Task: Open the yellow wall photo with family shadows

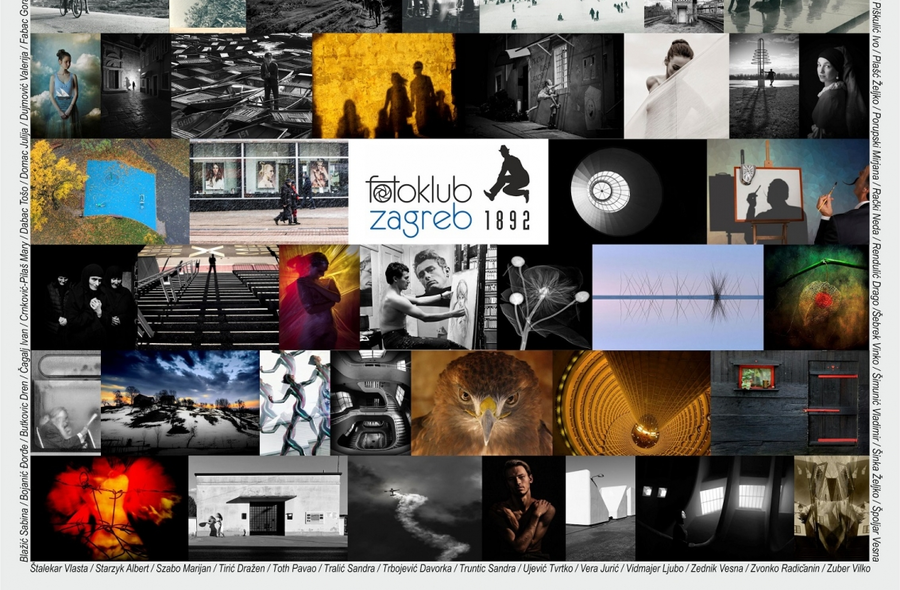Action: 384,86
